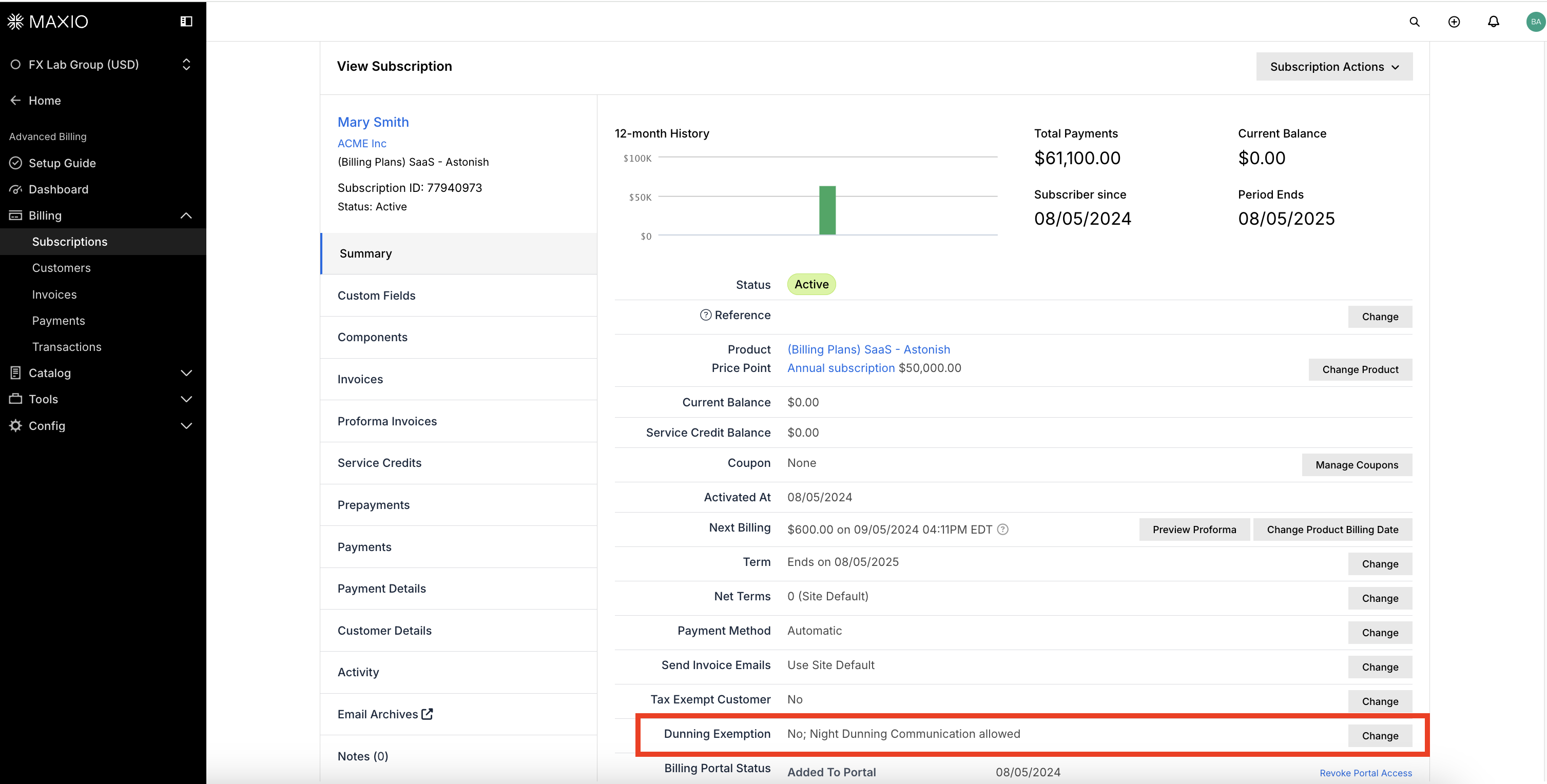Screen dimensions: 1547x784
Task: Open the (Billing Plans) SaaS - Astonish product link
Action: click(868, 349)
